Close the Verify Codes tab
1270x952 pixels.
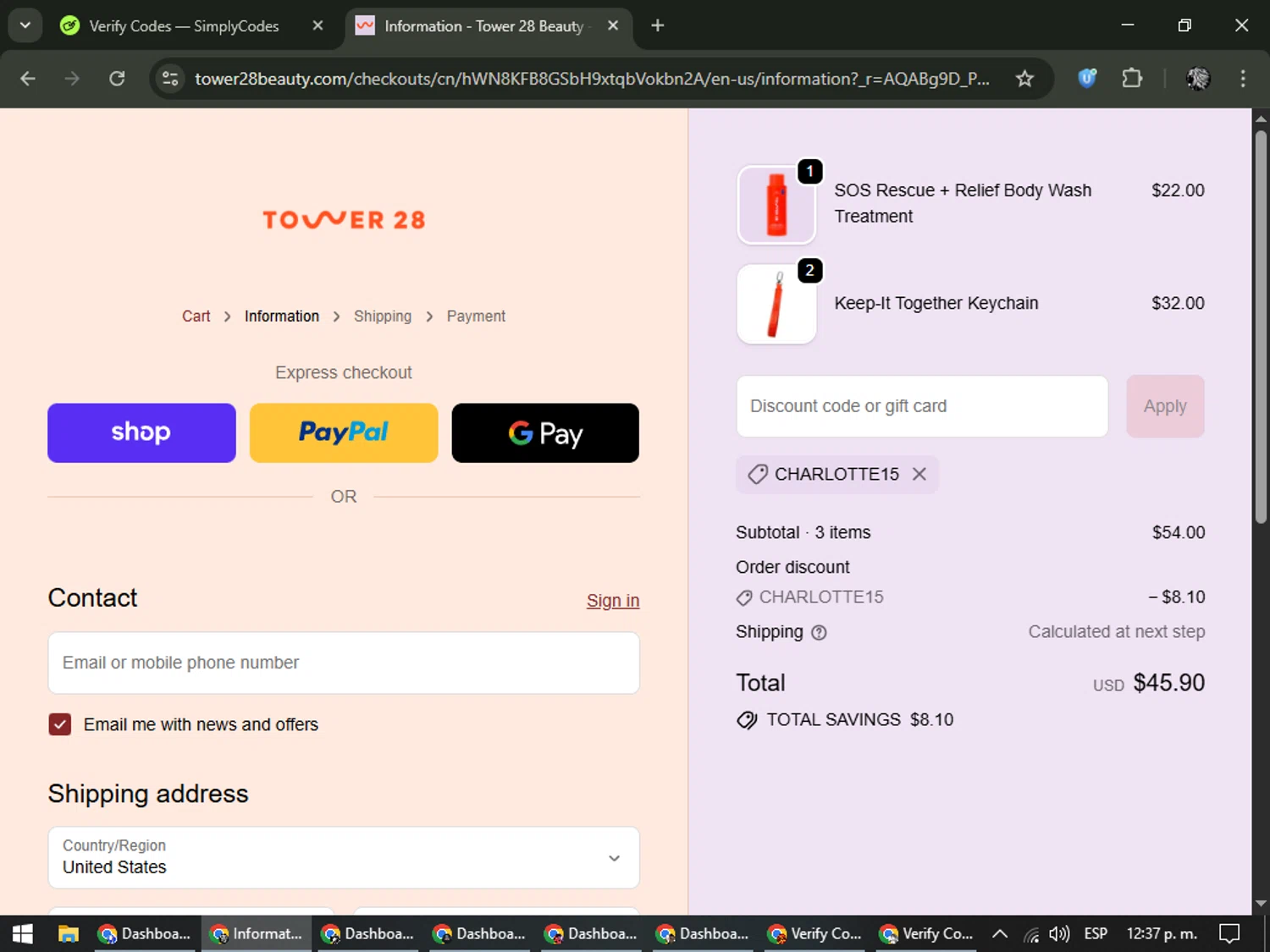pos(317,26)
